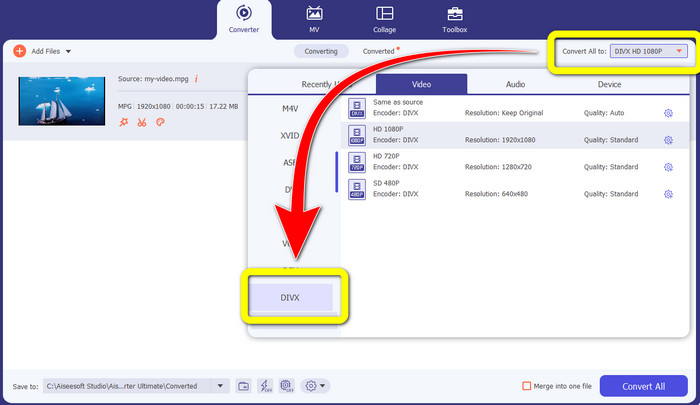
Task: Open the cut scissors tool
Action: tap(142, 122)
